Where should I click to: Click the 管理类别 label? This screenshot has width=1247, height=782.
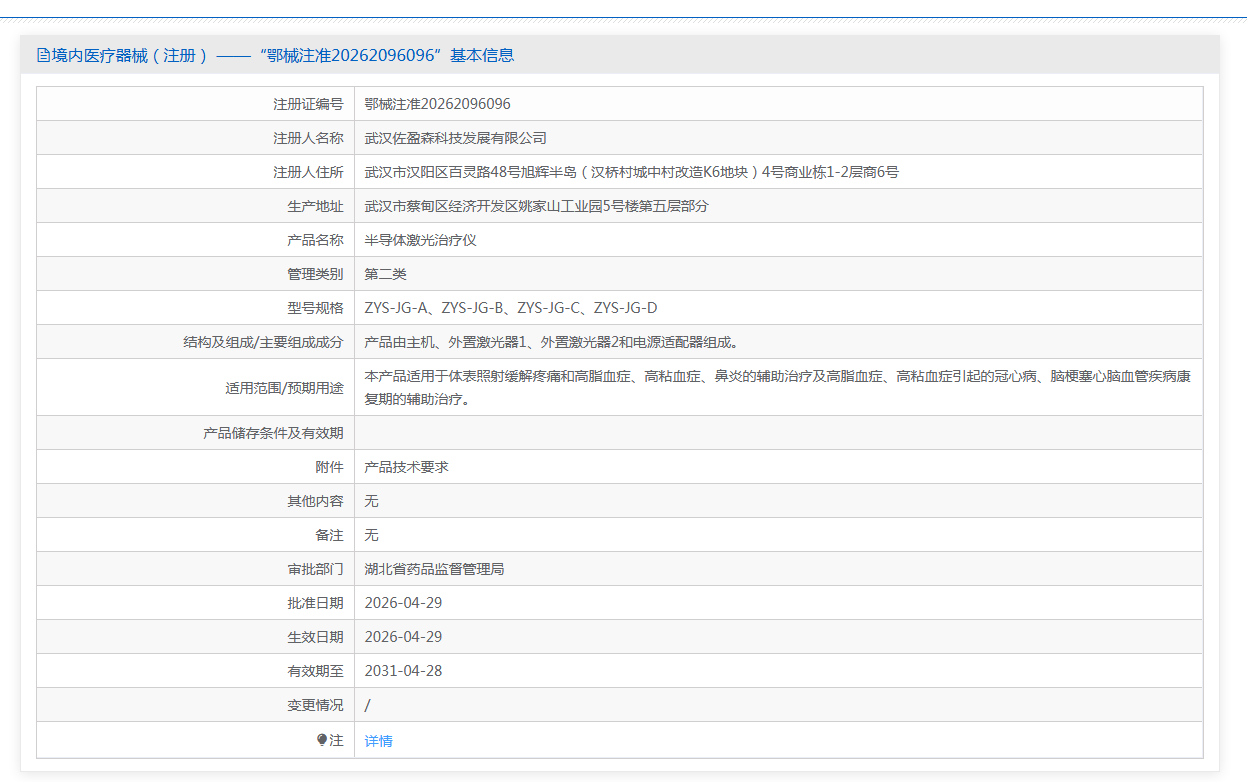pos(315,274)
